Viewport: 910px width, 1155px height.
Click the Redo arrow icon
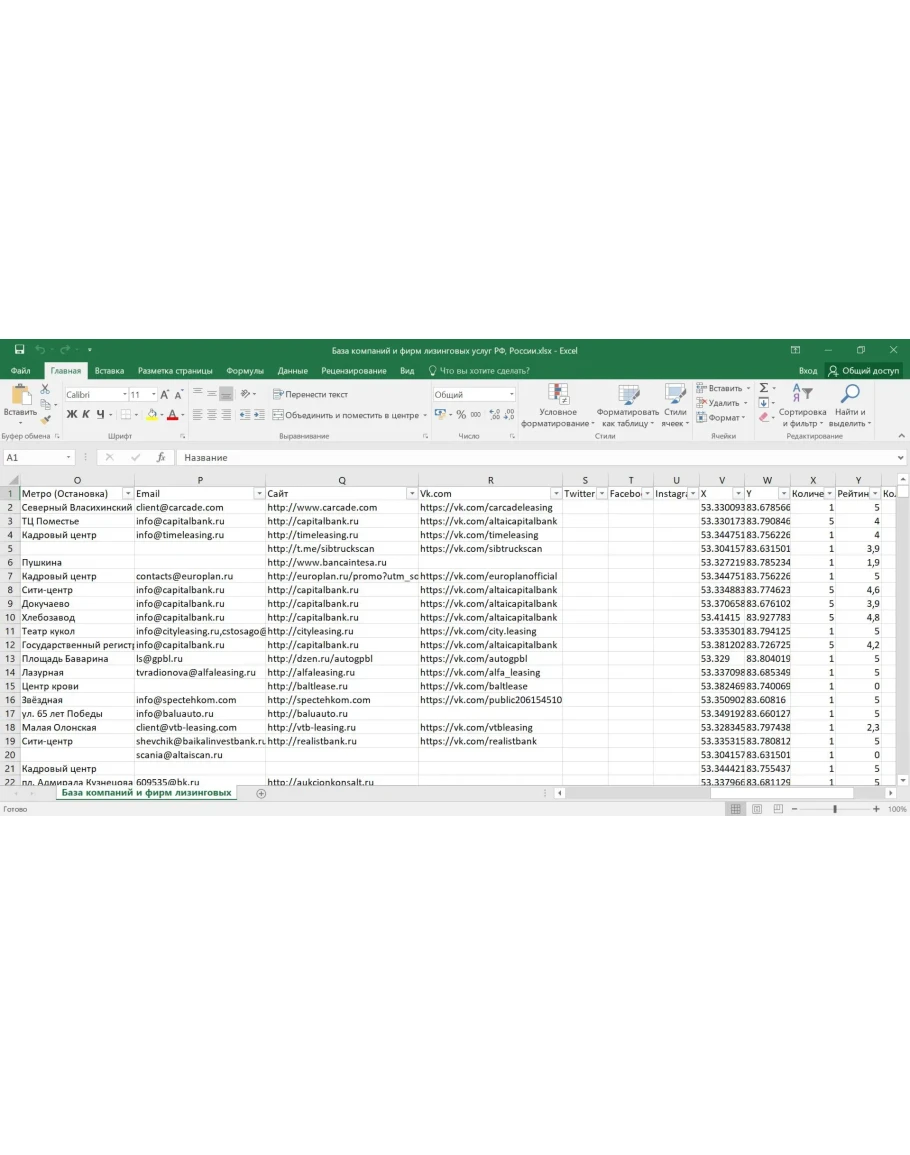tap(65, 350)
